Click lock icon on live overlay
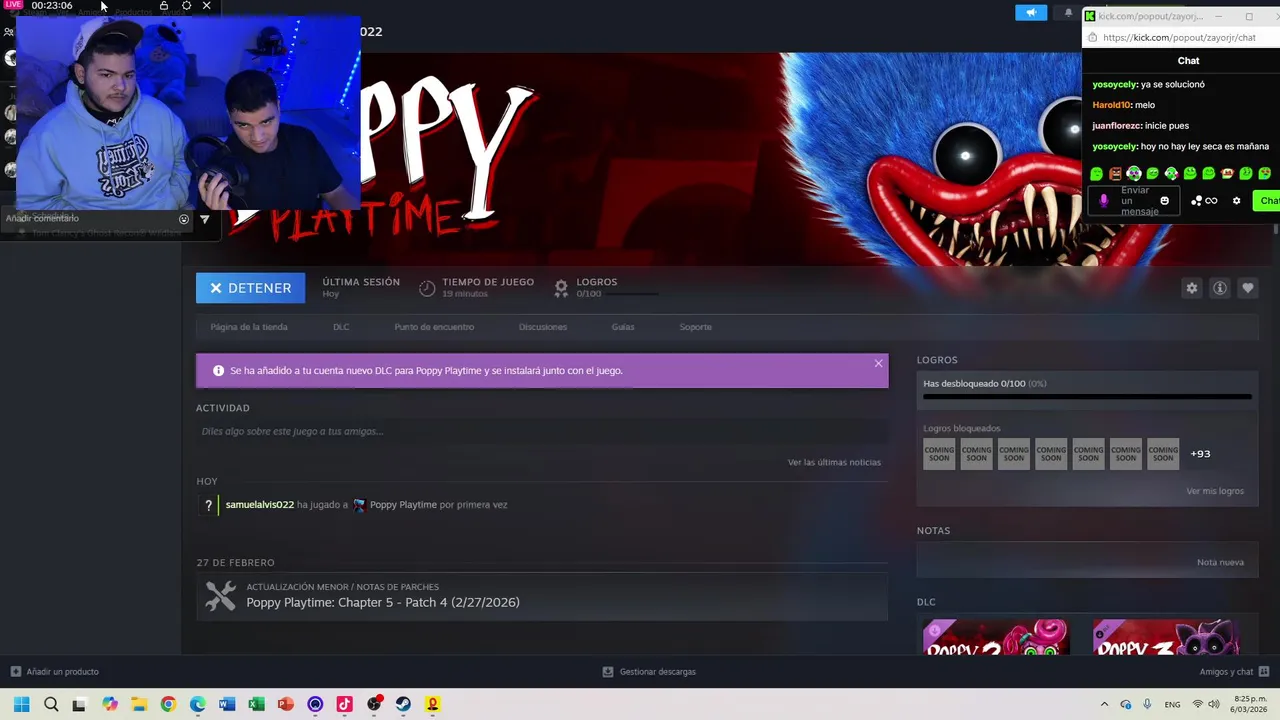This screenshot has height=720, width=1280. (164, 6)
